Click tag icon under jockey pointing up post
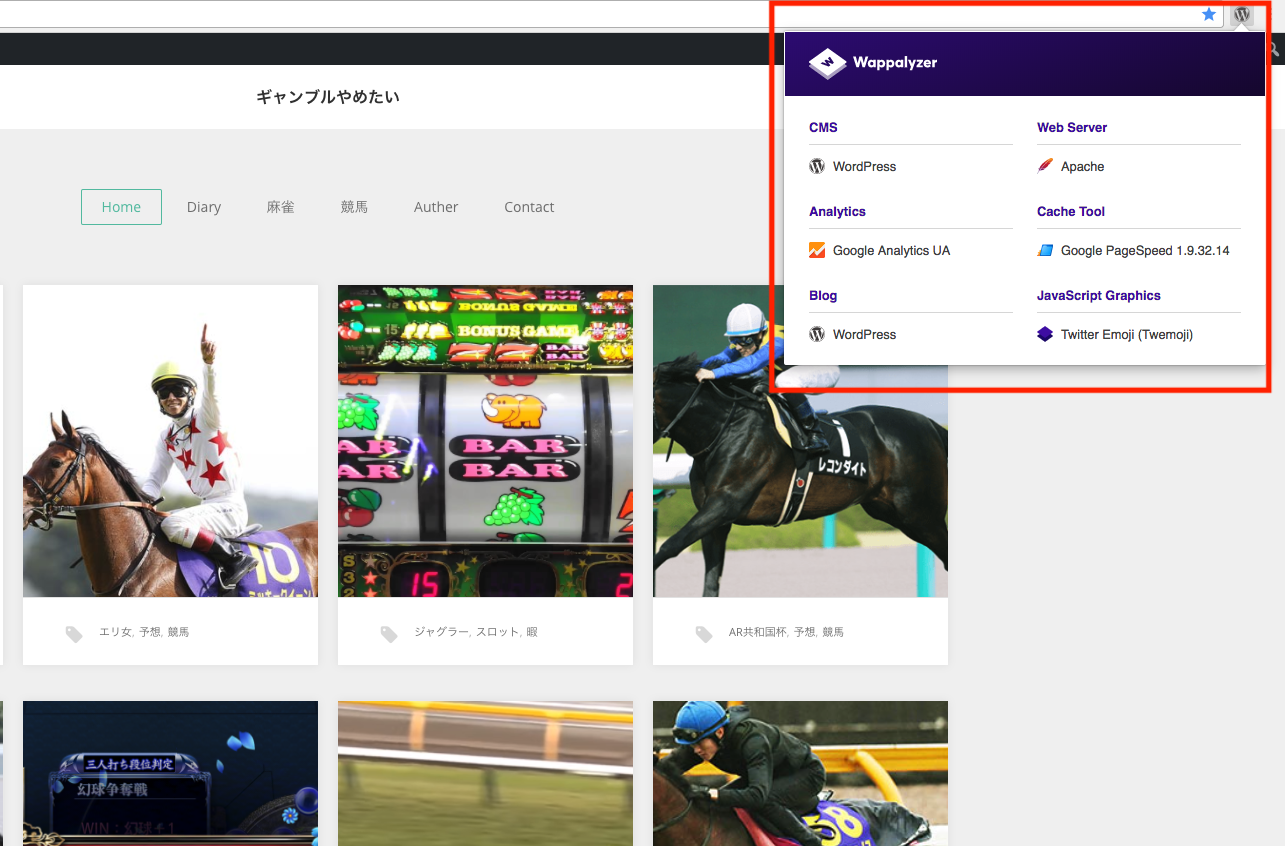Screen dimensions: 1285x846 [x=74, y=634]
